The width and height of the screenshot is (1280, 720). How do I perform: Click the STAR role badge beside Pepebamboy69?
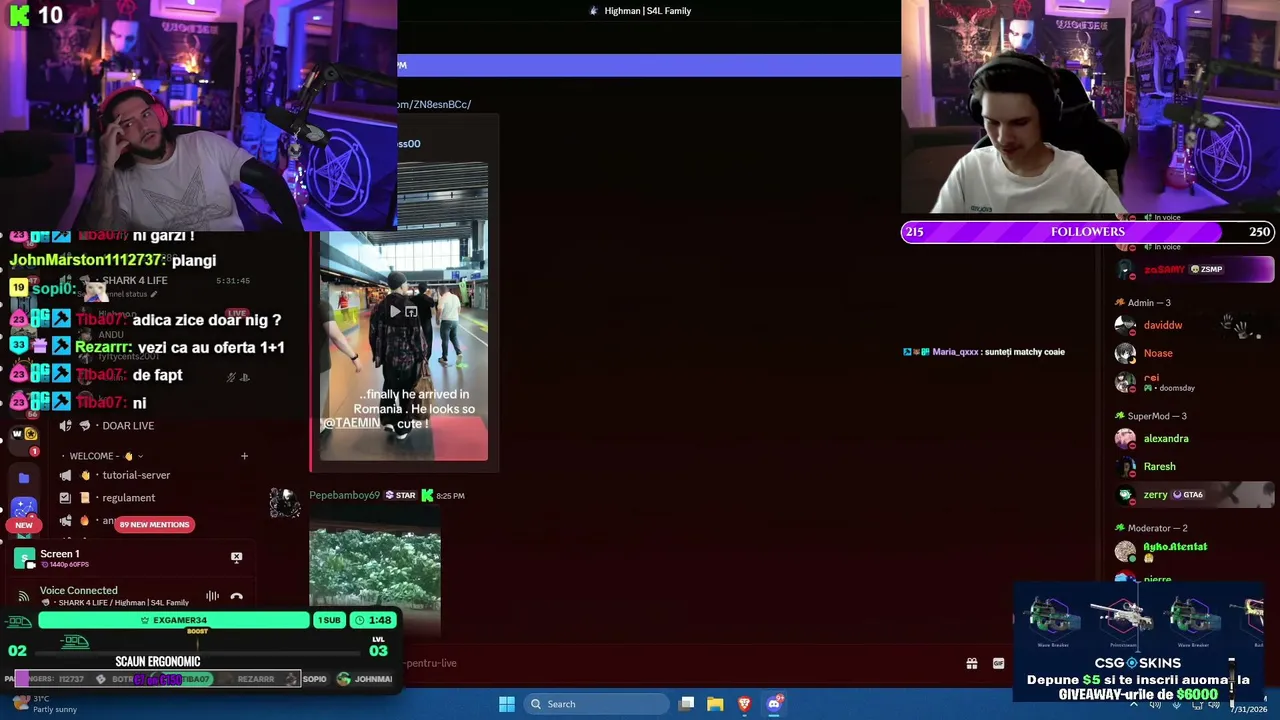point(401,495)
